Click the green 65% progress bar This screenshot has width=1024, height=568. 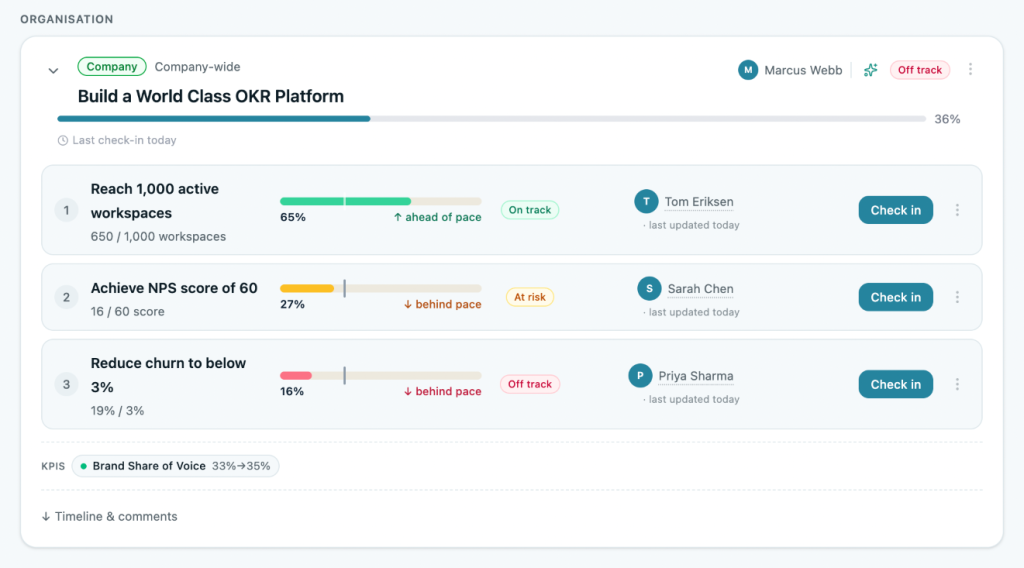click(381, 202)
